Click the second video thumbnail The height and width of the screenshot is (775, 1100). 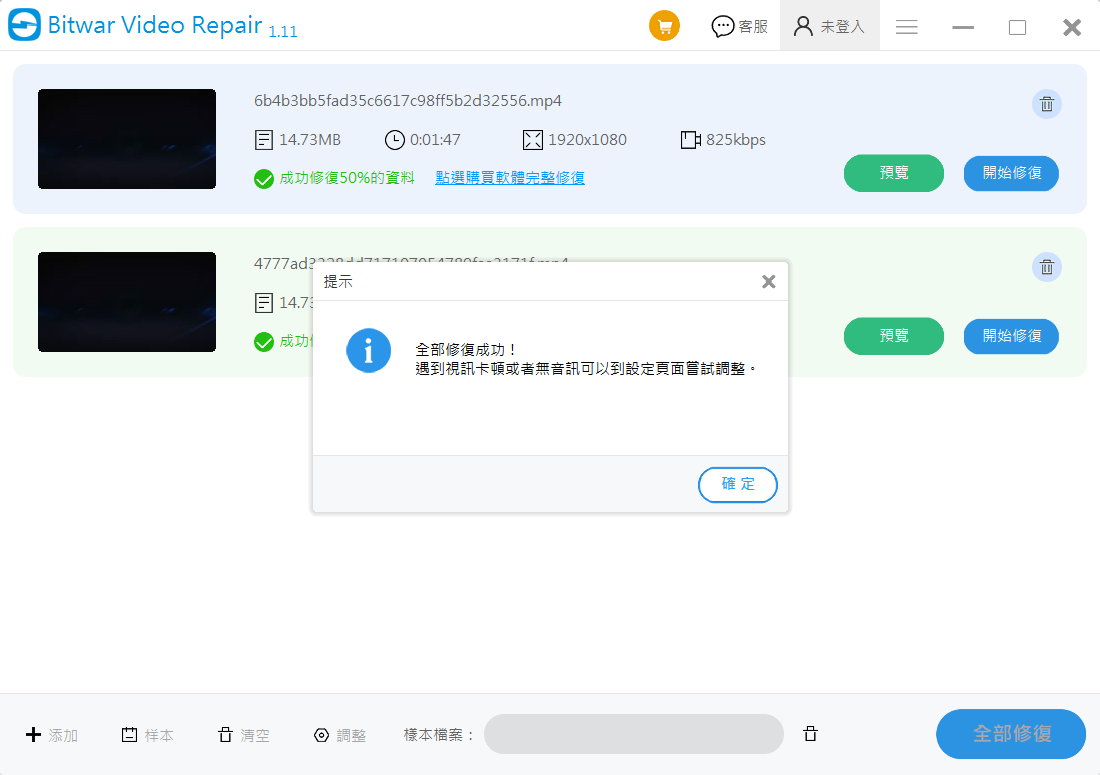[x=127, y=302]
